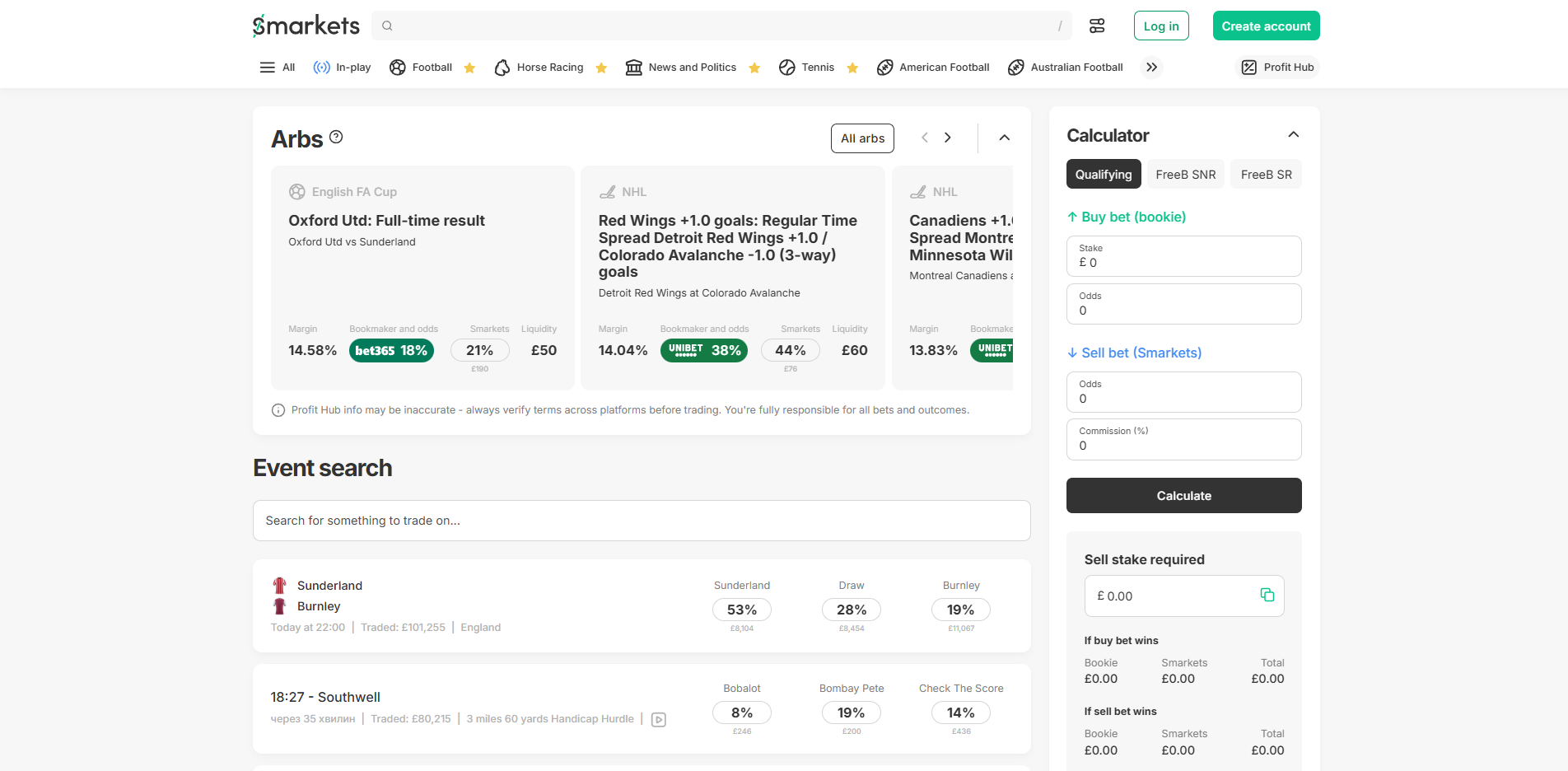The height and width of the screenshot is (771, 1568).
Task: Expand more sports with the double chevron
Action: (1150, 67)
